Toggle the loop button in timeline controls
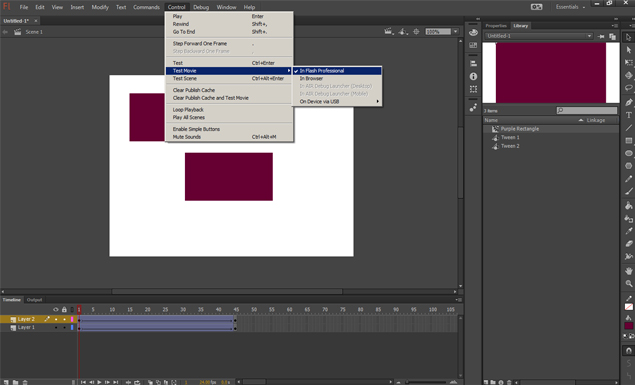635x385 pixels. coord(137,382)
